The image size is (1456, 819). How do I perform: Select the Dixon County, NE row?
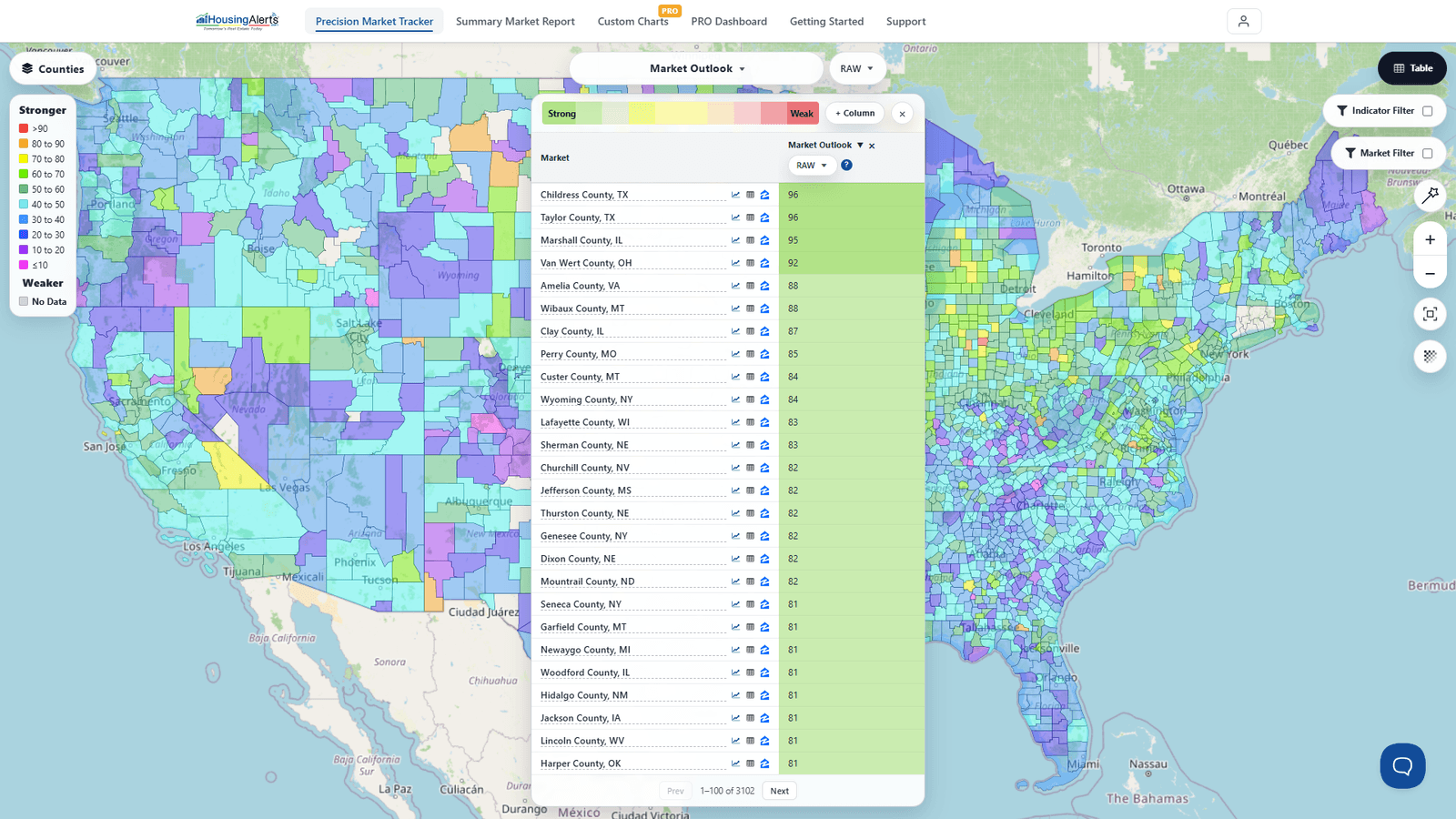click(x=728, y=559)
